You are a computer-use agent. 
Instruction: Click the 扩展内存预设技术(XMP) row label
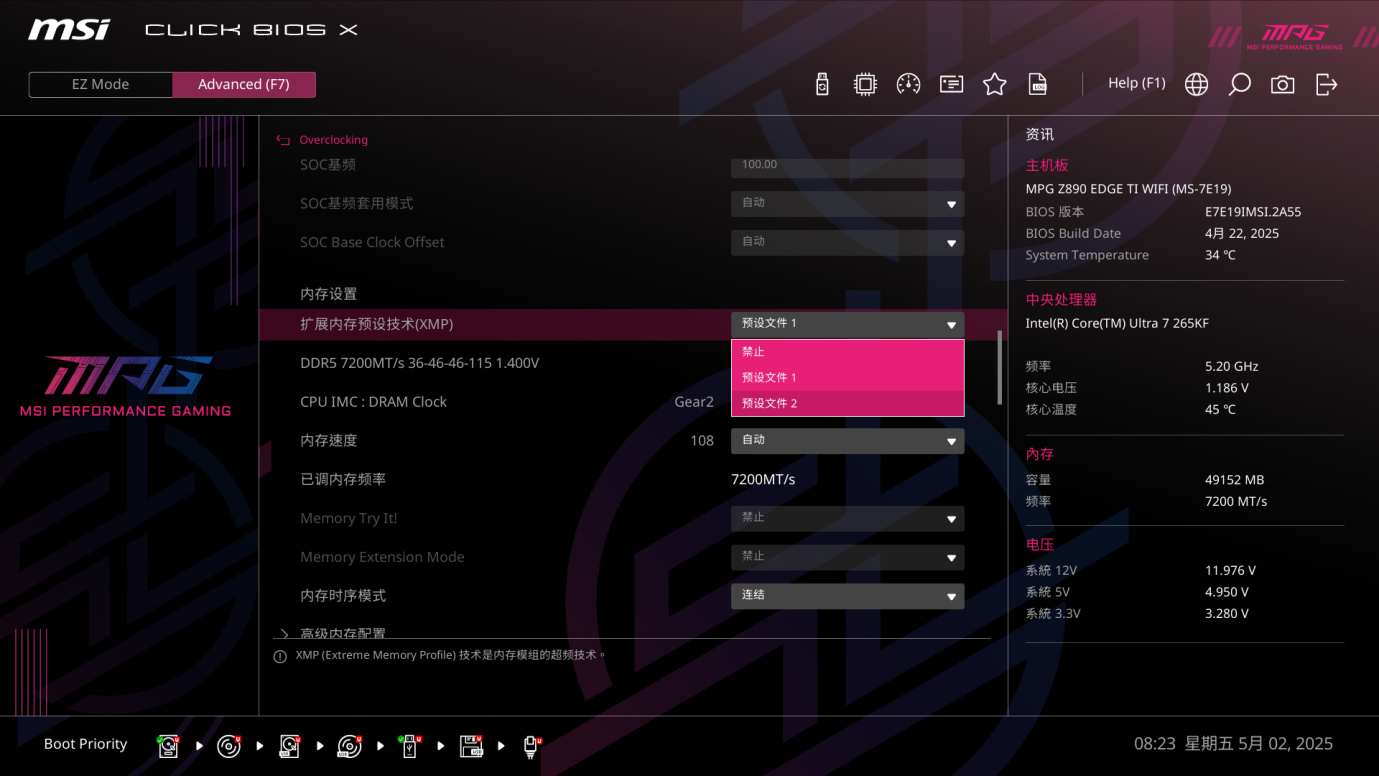(376, 324)
